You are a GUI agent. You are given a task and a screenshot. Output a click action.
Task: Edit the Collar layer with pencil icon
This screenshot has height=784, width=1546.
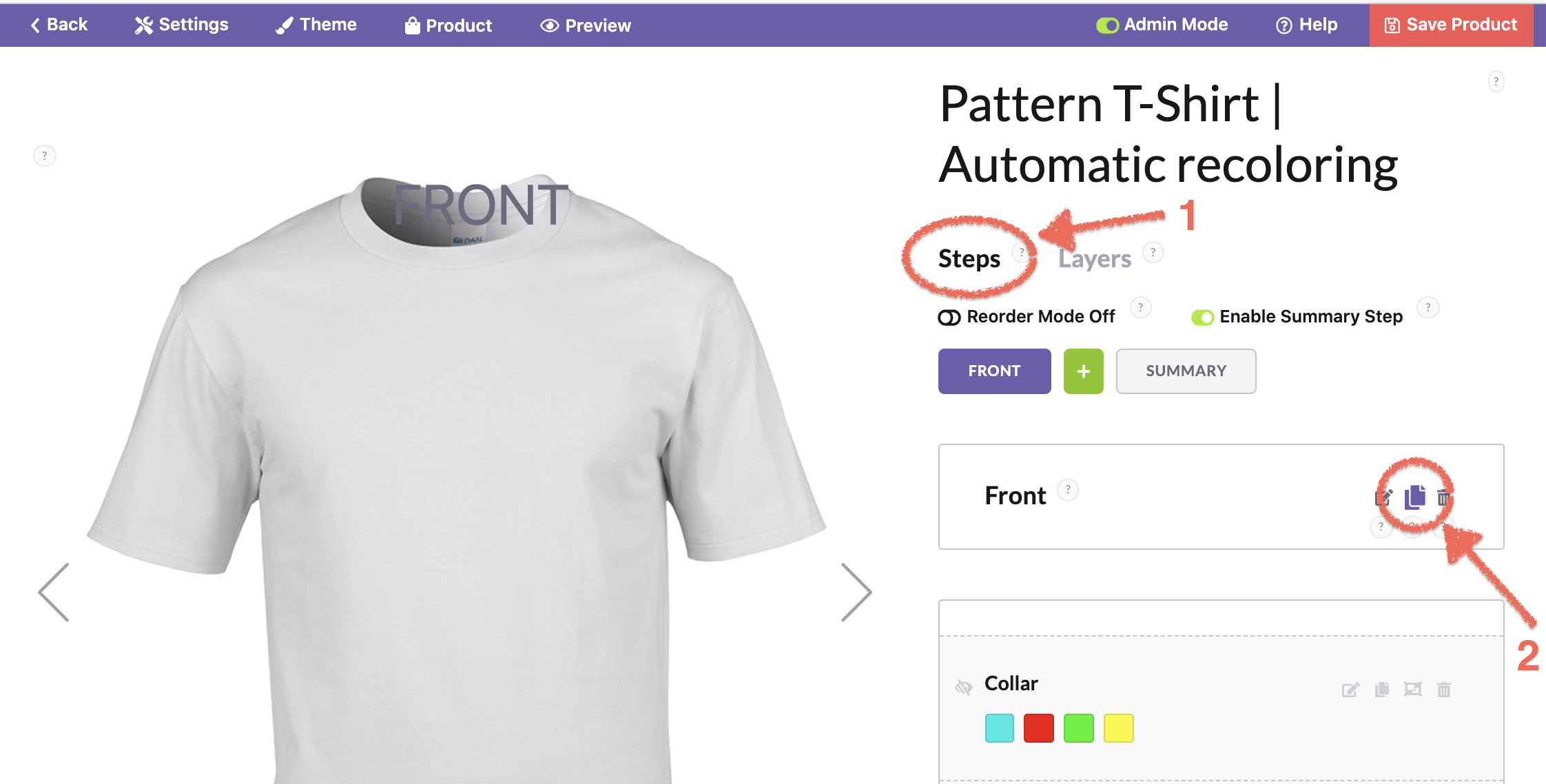[x=1350, y=690]
